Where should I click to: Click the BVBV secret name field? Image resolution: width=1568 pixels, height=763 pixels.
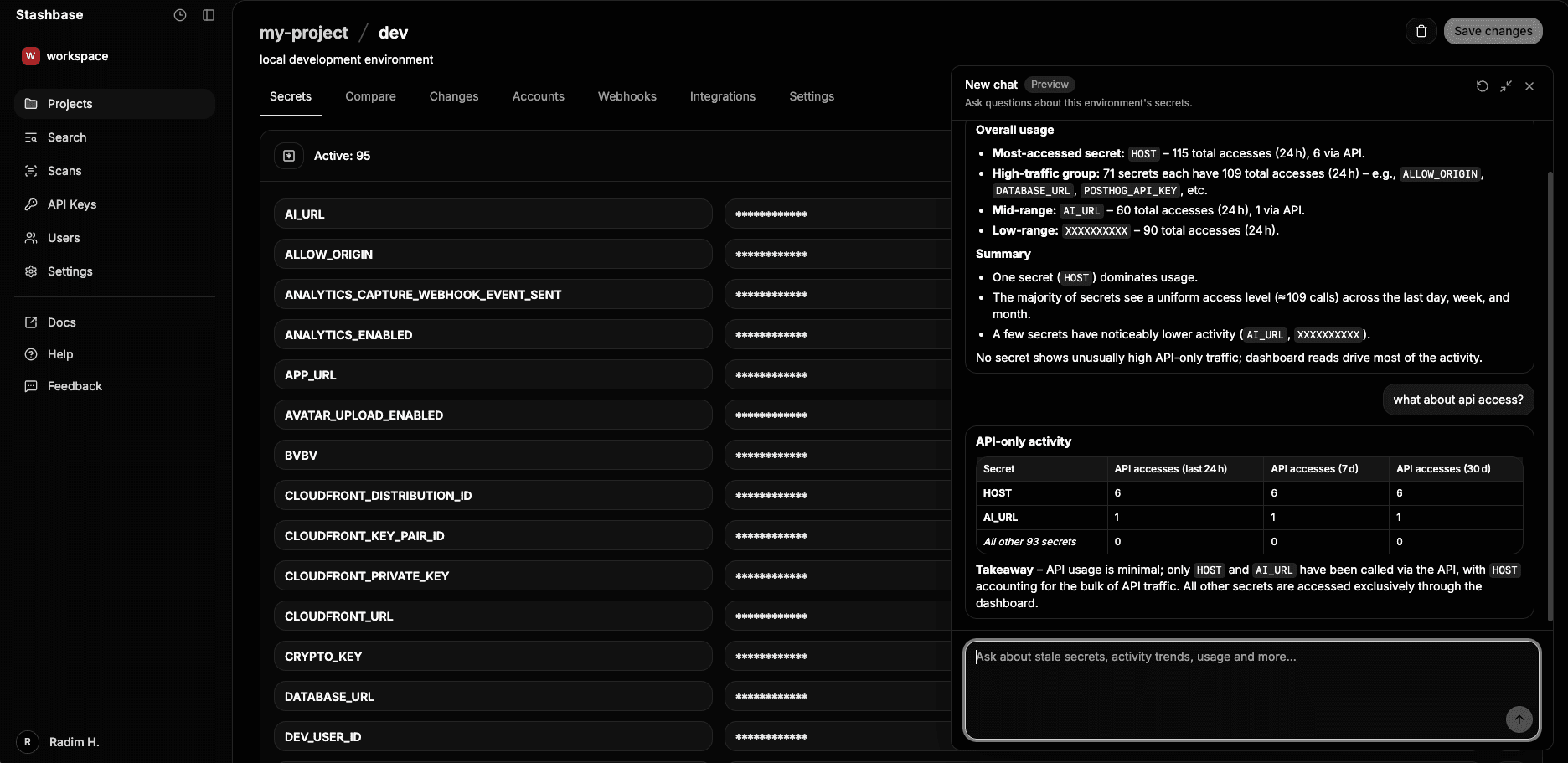[493, 455]
